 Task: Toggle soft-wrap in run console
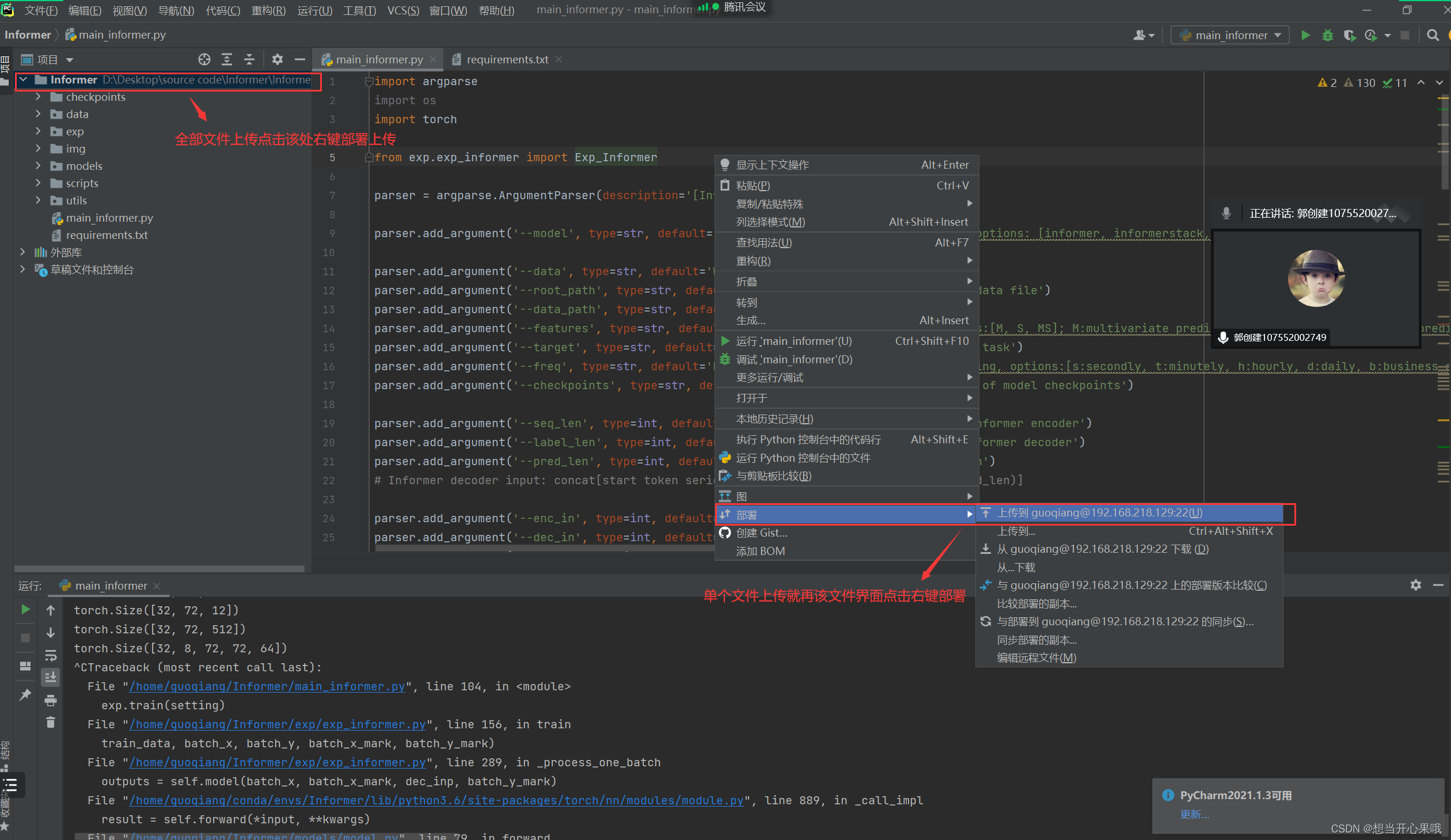pos(51,655)
